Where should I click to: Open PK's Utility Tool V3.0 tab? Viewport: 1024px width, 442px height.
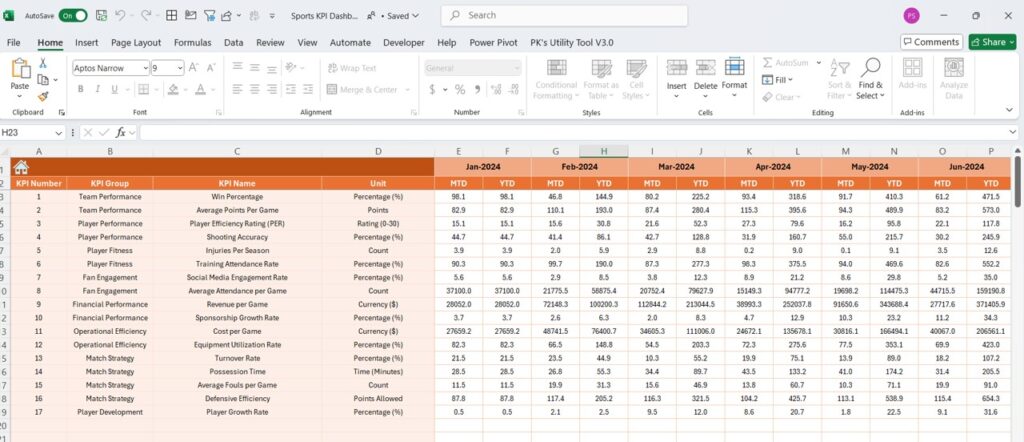click(x=571, y=42)
